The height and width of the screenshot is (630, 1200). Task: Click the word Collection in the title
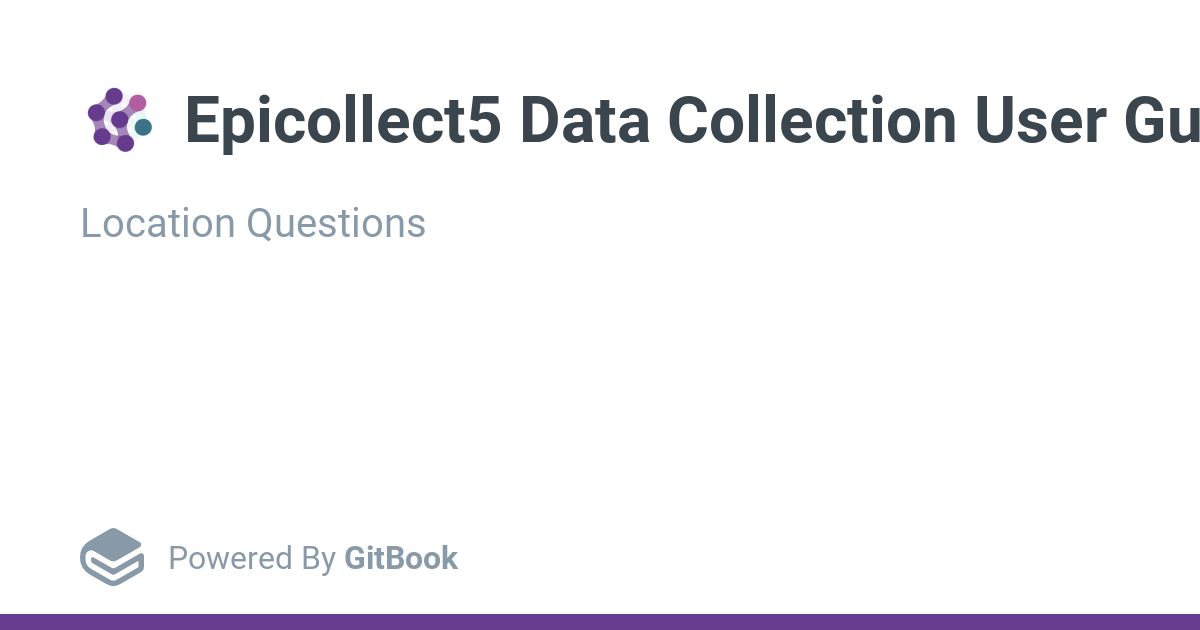[x=812, y=120]
